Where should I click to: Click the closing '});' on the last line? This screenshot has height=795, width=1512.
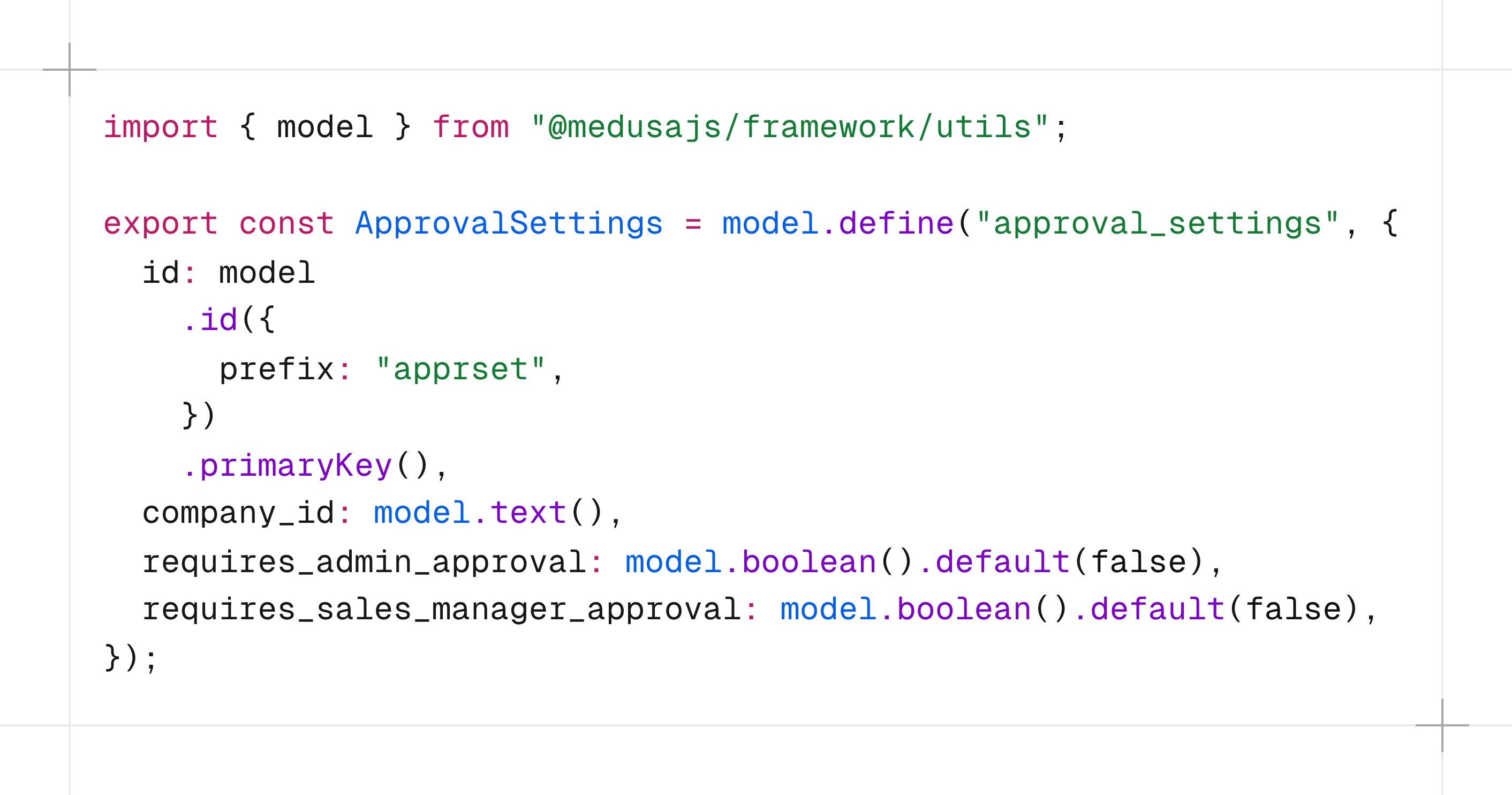click(x=132, y=658)
